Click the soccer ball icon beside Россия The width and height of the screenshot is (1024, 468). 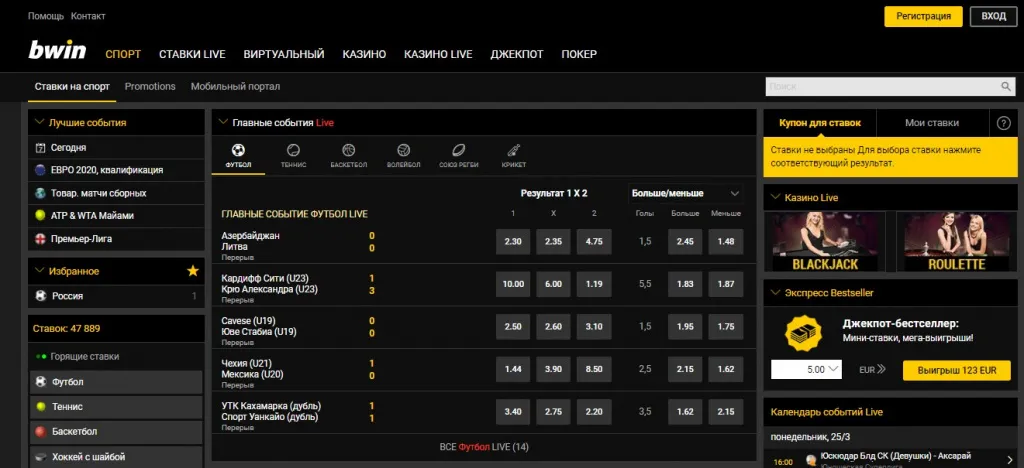click(x=40, y=296)
